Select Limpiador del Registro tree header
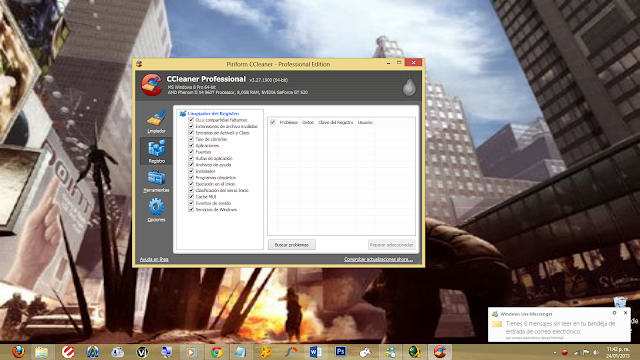This screenshot has width=640, height=360. click(x=213, y=113)
